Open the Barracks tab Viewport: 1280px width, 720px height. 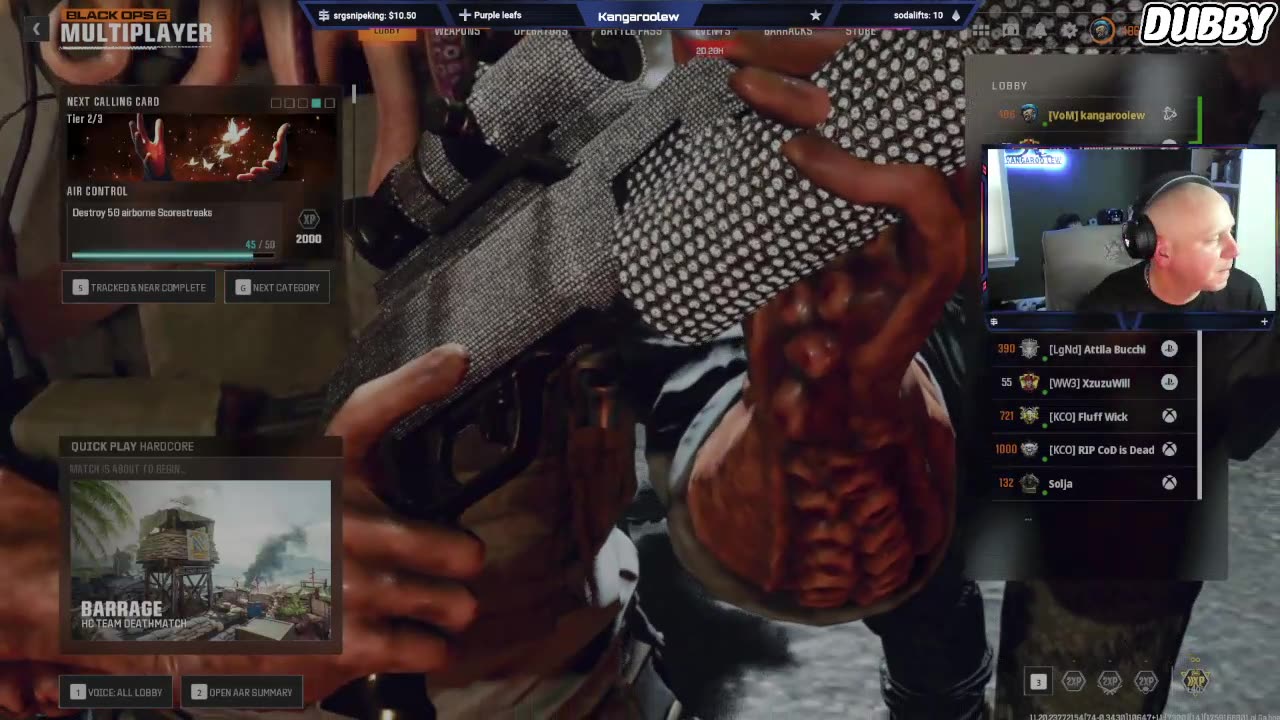[788, 31]
